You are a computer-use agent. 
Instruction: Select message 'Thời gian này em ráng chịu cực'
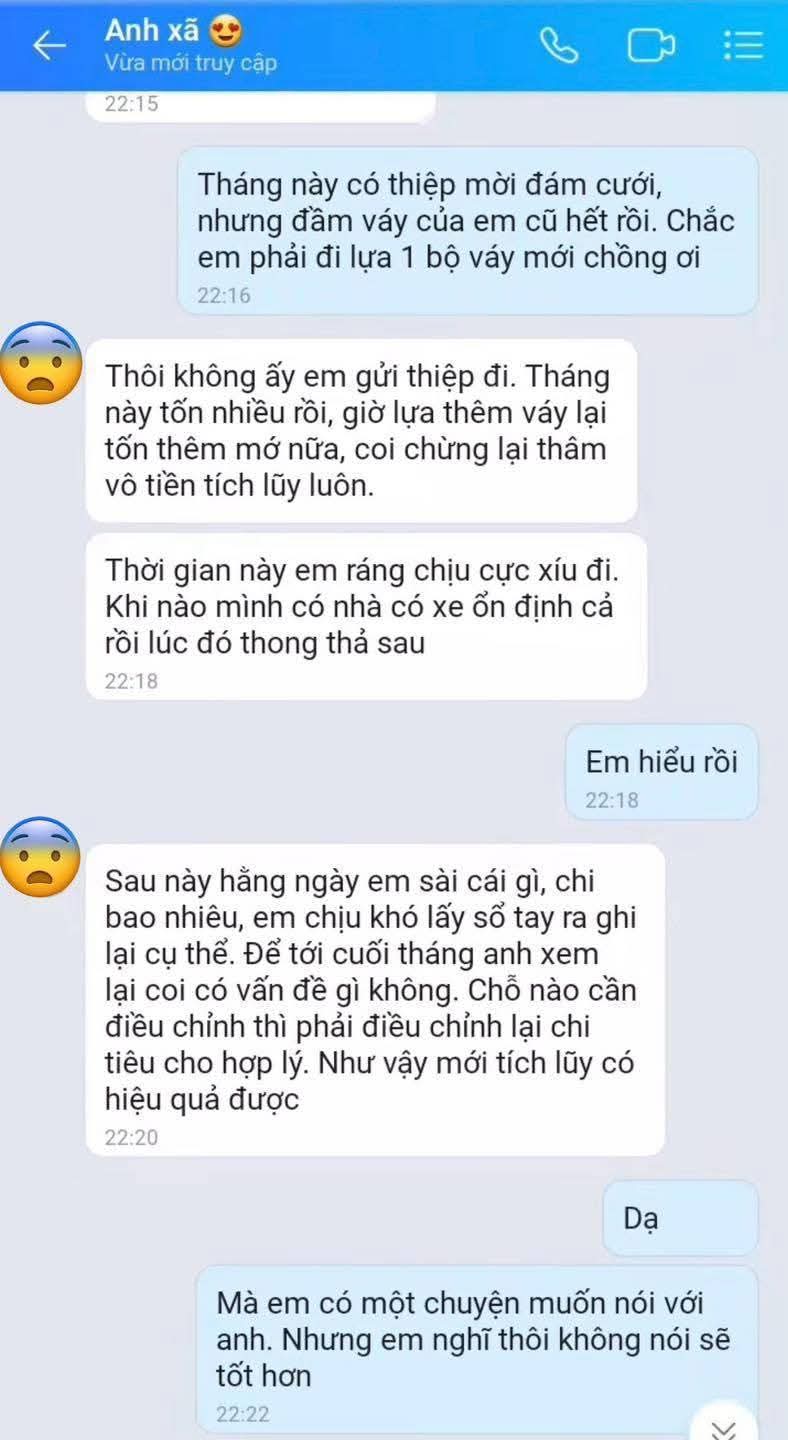tap(366, 617)
